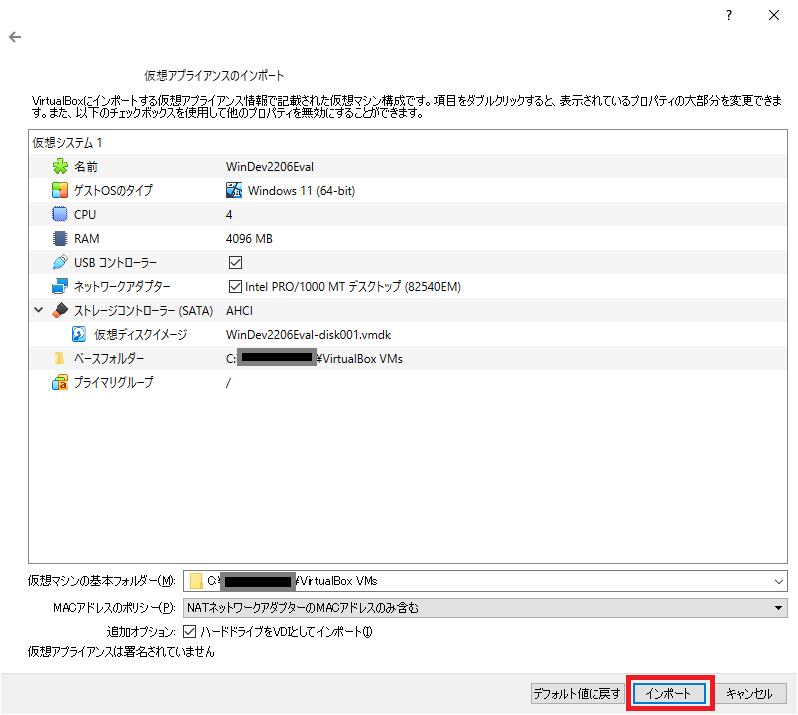Click the キャンセル button
798x715 pixels.
point(749,693)
